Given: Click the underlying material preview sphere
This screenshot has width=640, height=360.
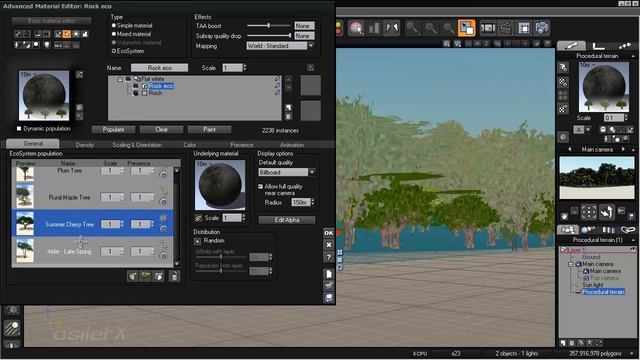Looking at the screenshot, I should (220, 185).
